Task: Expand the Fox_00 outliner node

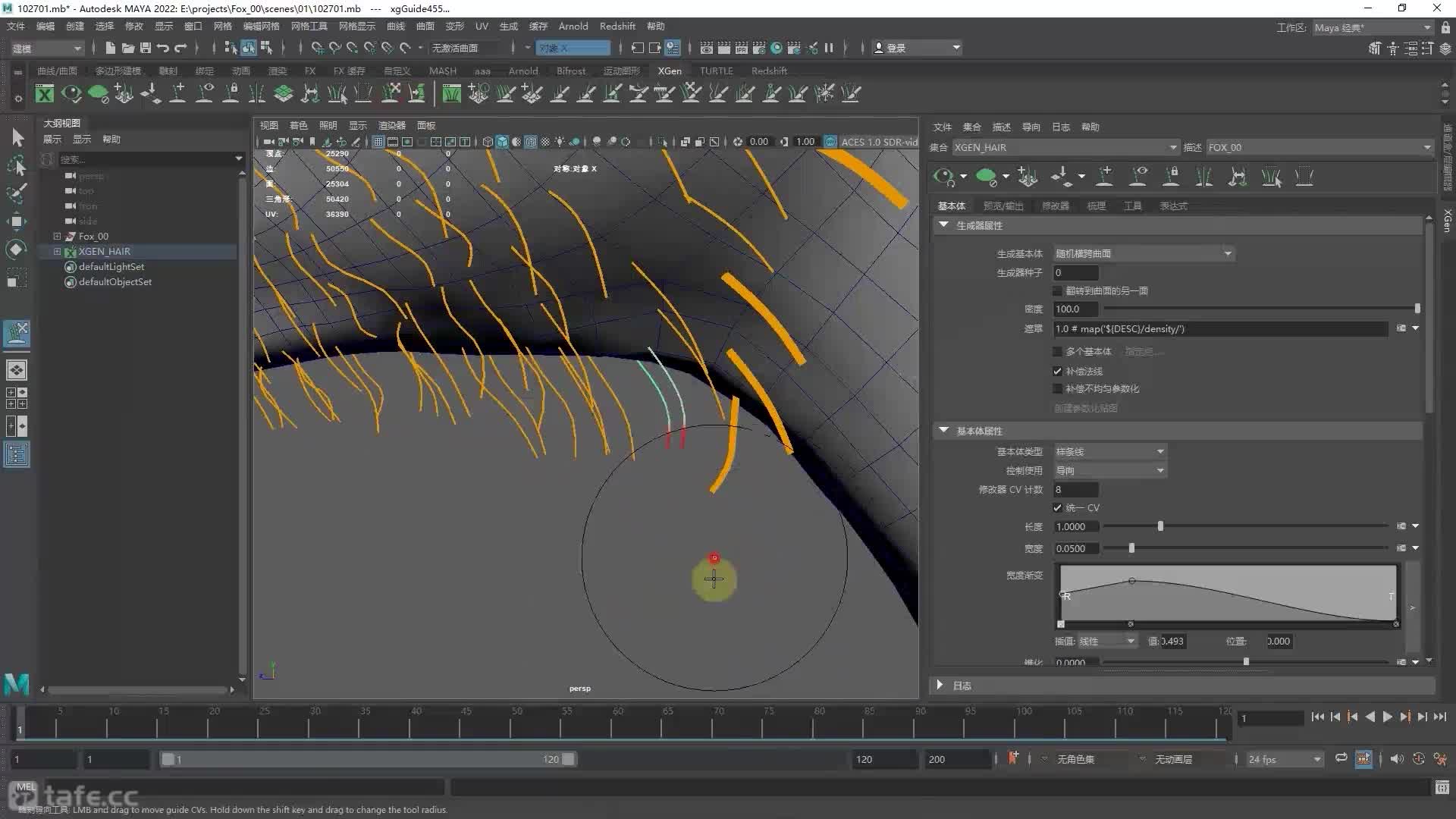Action: (x=57, y=237)
